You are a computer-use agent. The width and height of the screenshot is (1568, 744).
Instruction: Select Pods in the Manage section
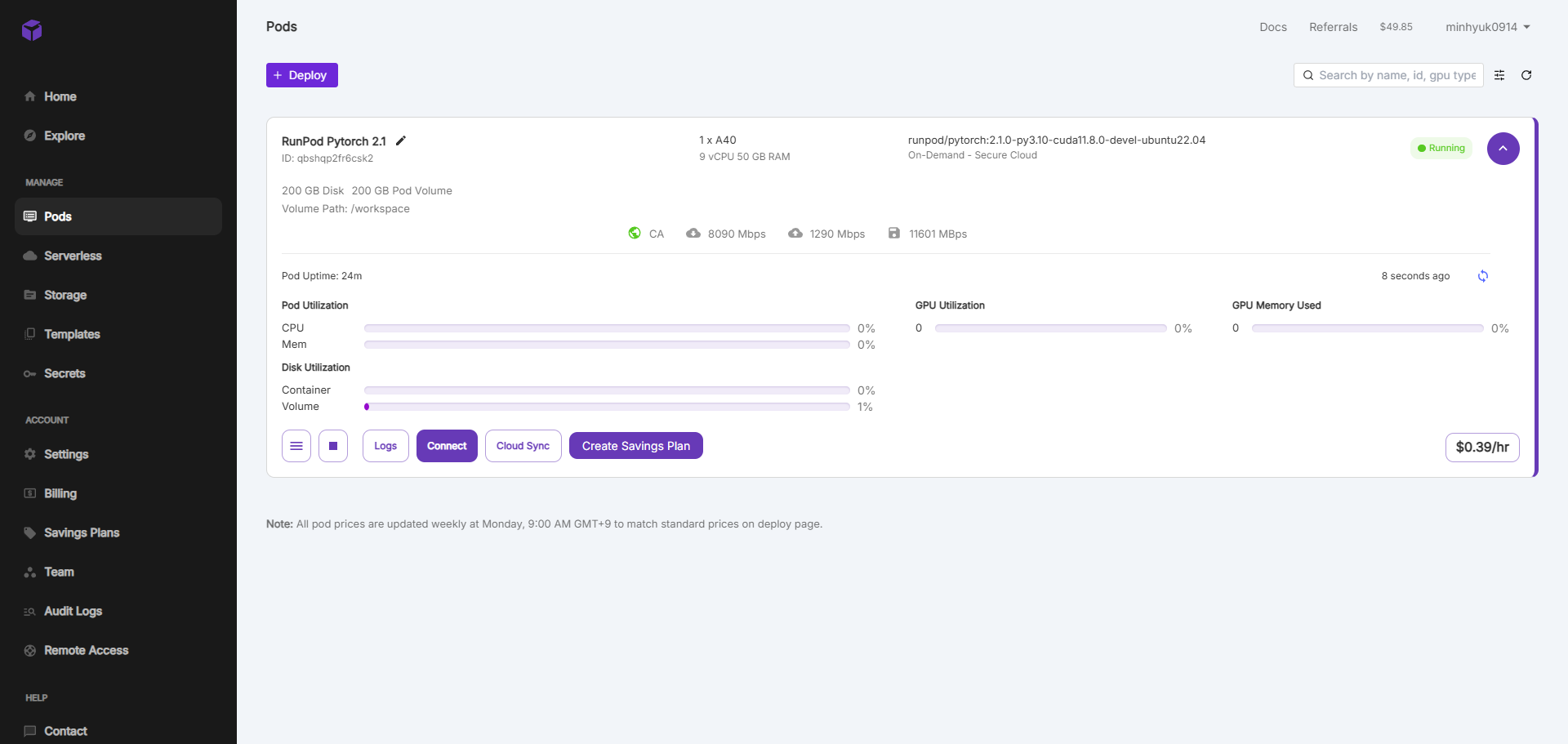pos(118,216)
